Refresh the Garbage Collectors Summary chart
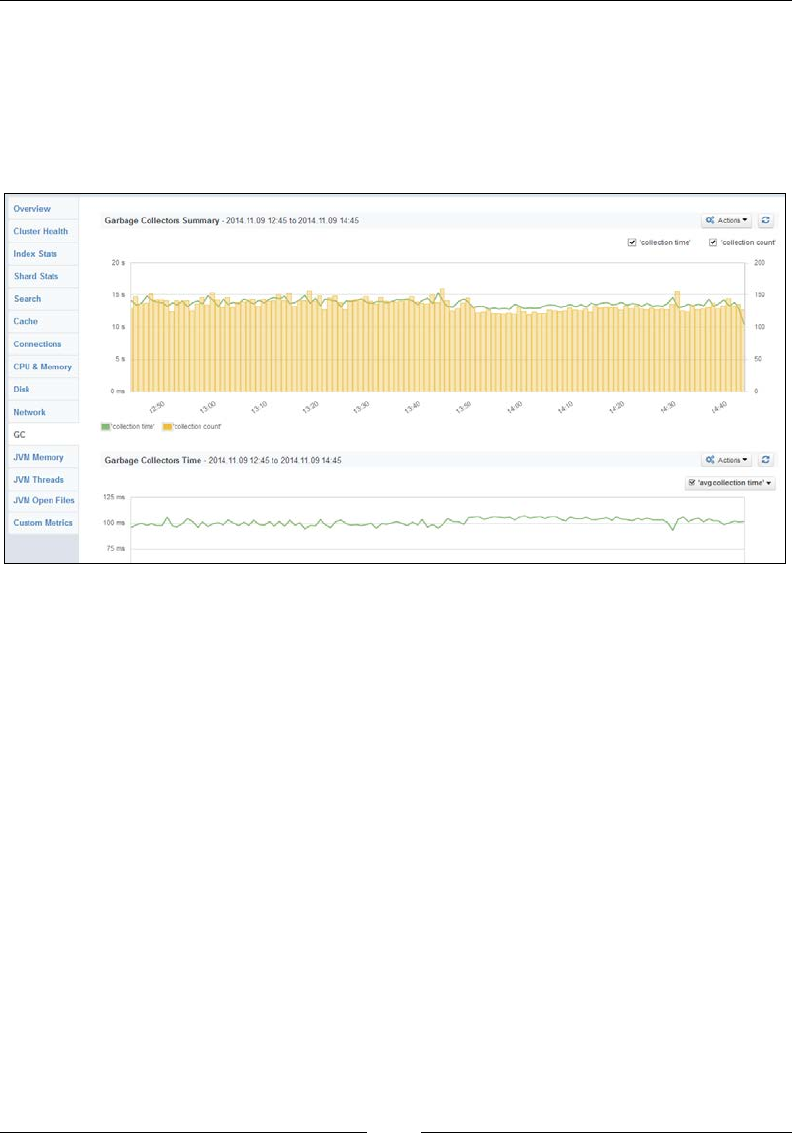 [x=765, y=220]
